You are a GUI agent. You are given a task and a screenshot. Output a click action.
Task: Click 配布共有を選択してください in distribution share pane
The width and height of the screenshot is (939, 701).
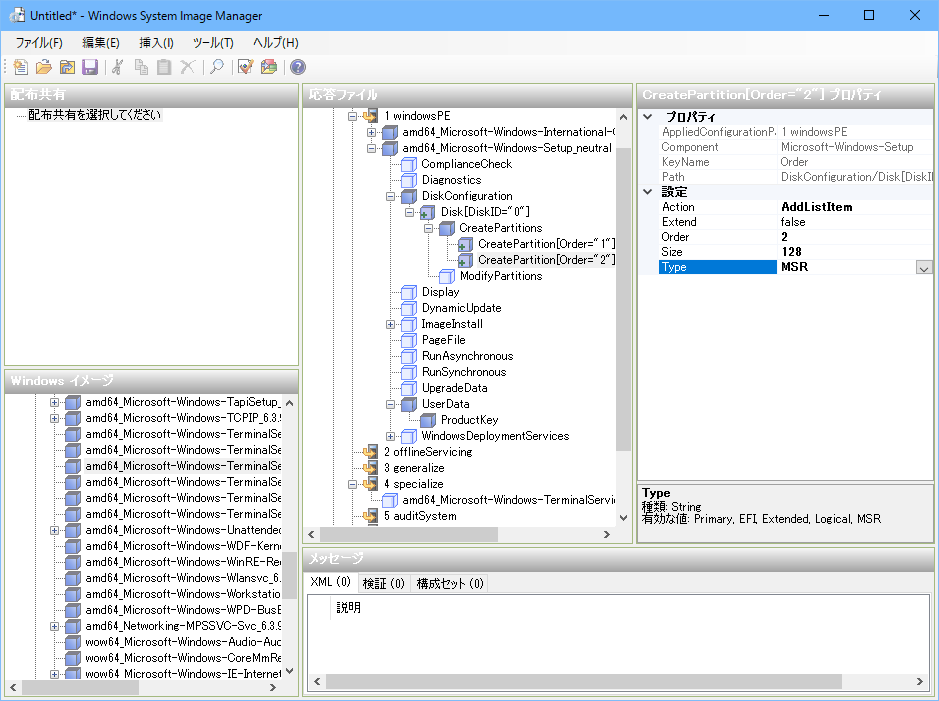pos(95,115)
